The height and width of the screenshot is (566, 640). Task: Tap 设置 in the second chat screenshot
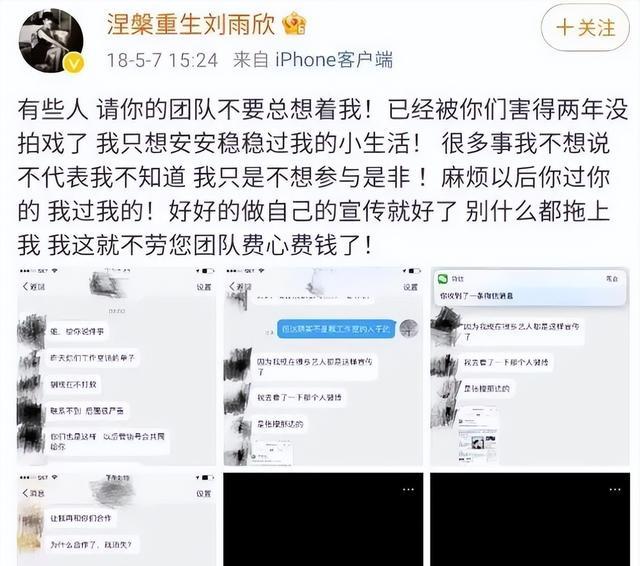409,287
